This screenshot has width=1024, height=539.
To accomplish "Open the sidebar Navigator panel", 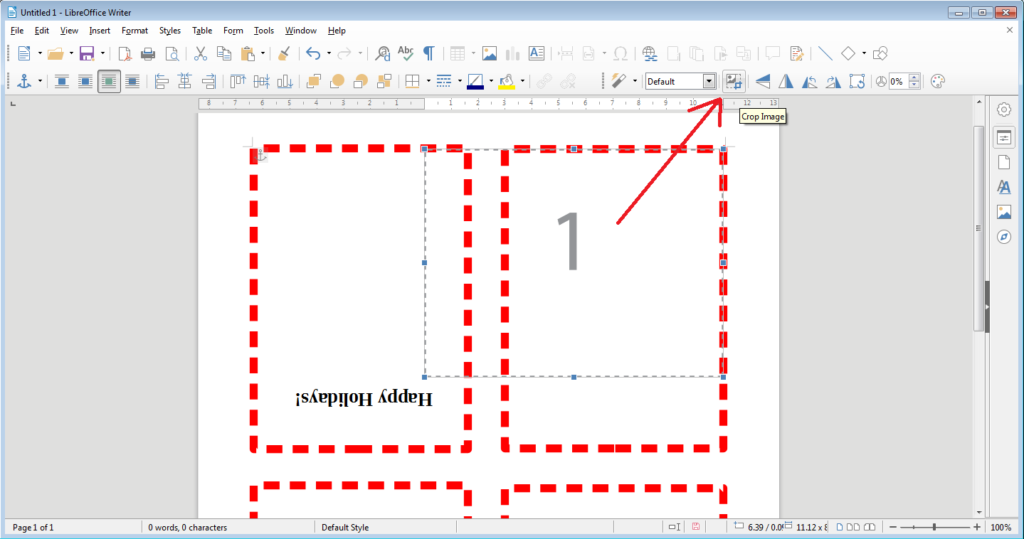I will coord(1004,237).
